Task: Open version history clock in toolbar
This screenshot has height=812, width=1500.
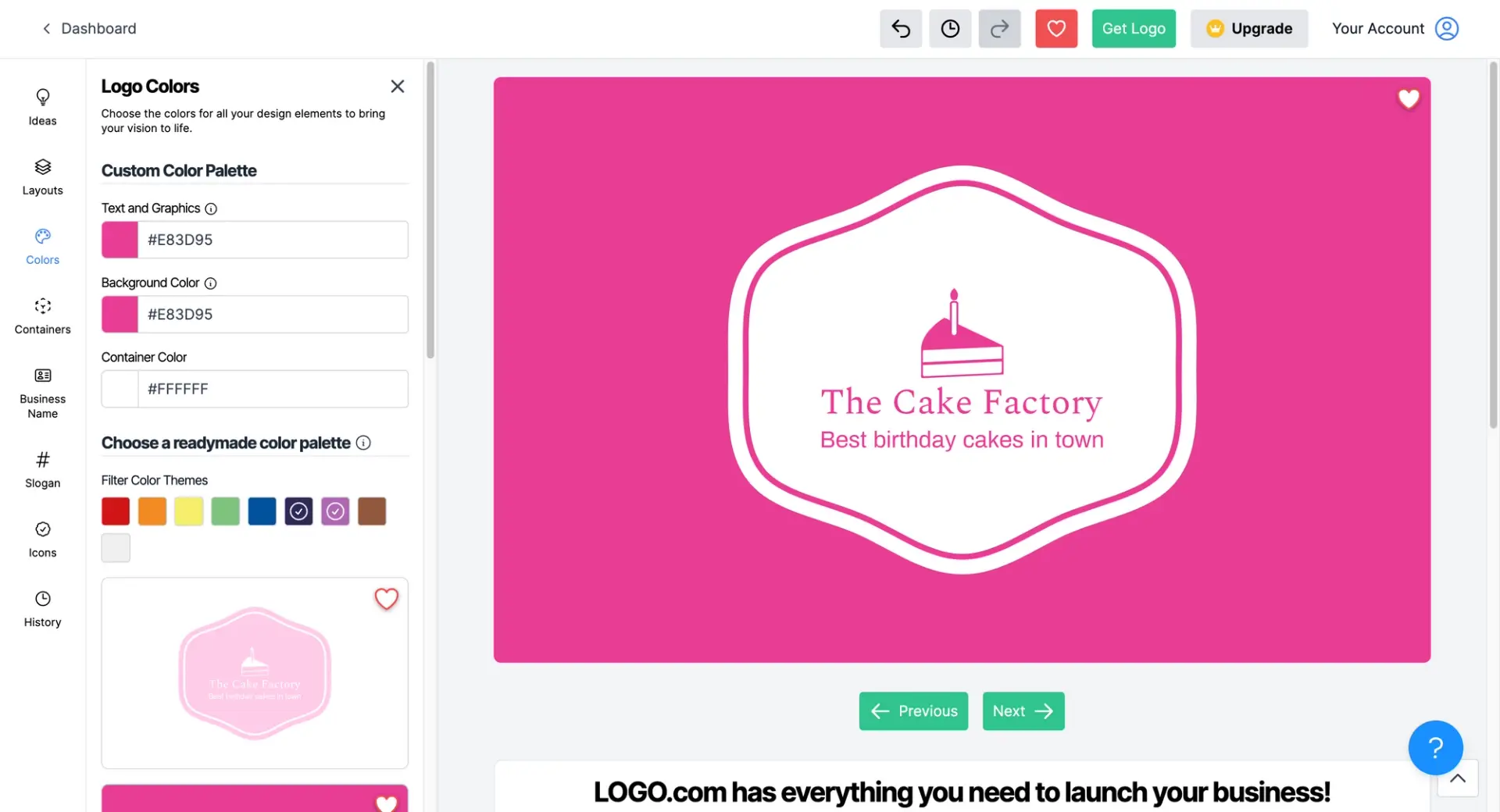Action: pyautogui.click(x=950, y=29)
